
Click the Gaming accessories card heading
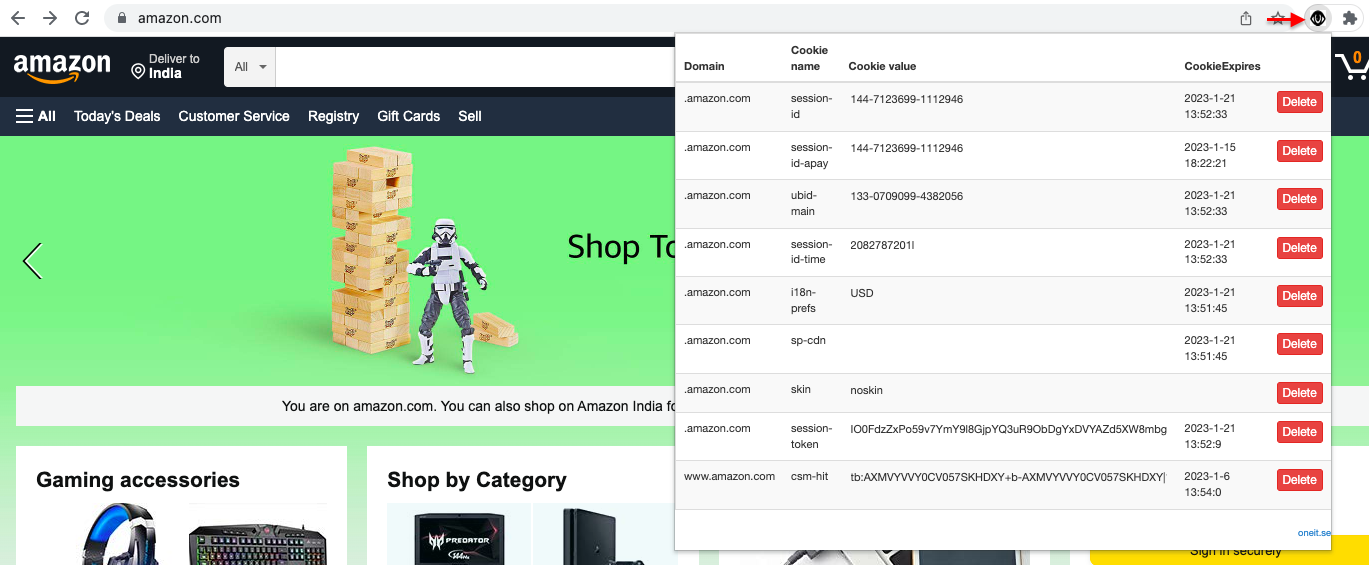(x=138, y=480)
